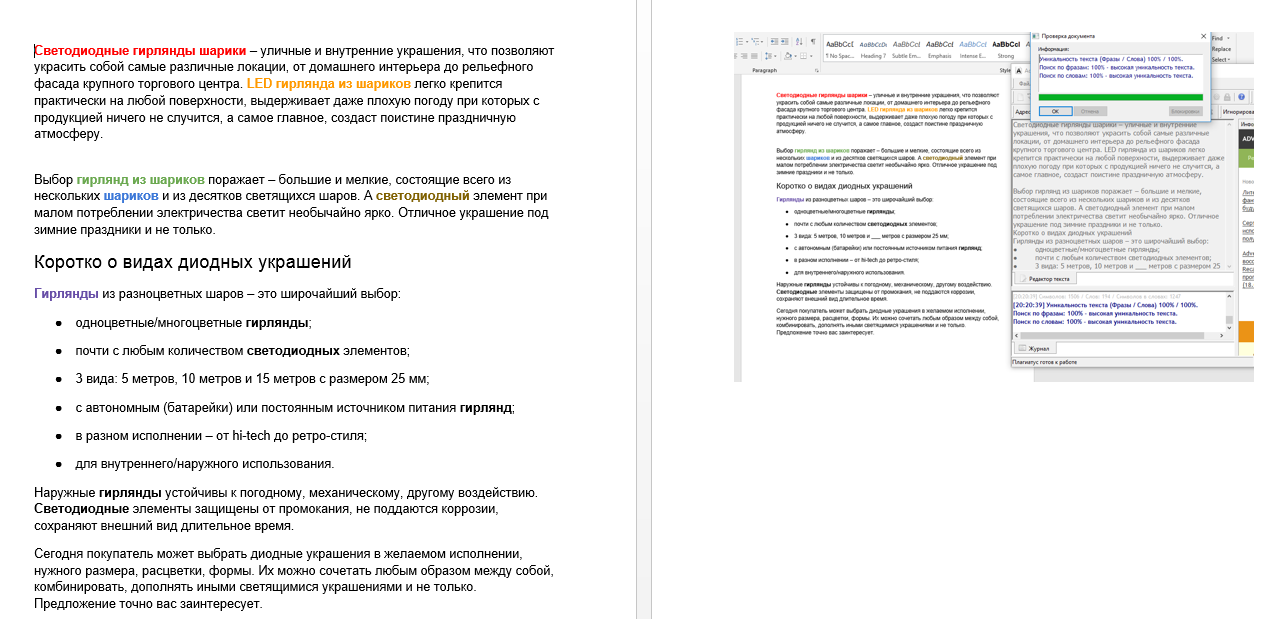Click the sort A-Z icon in embedded ribbon
1285x619 pixels.
799,41
